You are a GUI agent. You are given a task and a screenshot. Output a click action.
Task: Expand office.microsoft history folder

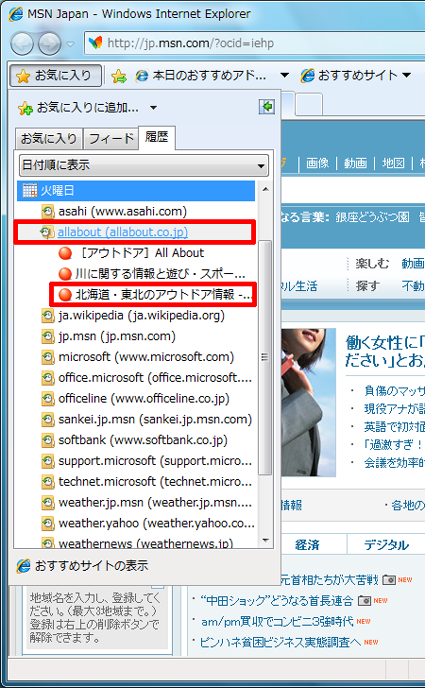(x=147, y=378)
